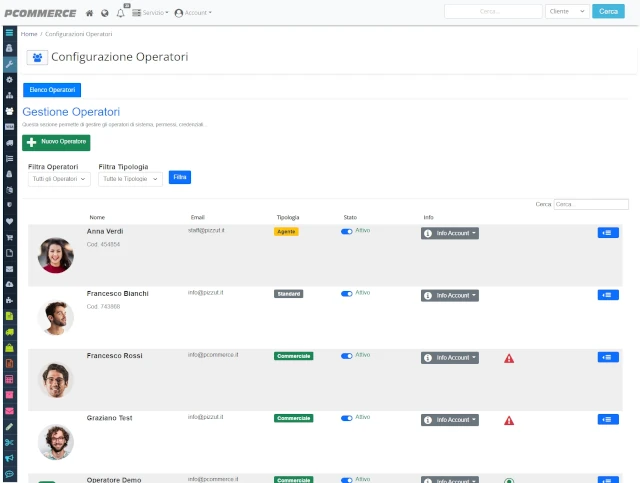
Task: Open the shopping cart sidebar icon
Action: click(x=9, y=237)
